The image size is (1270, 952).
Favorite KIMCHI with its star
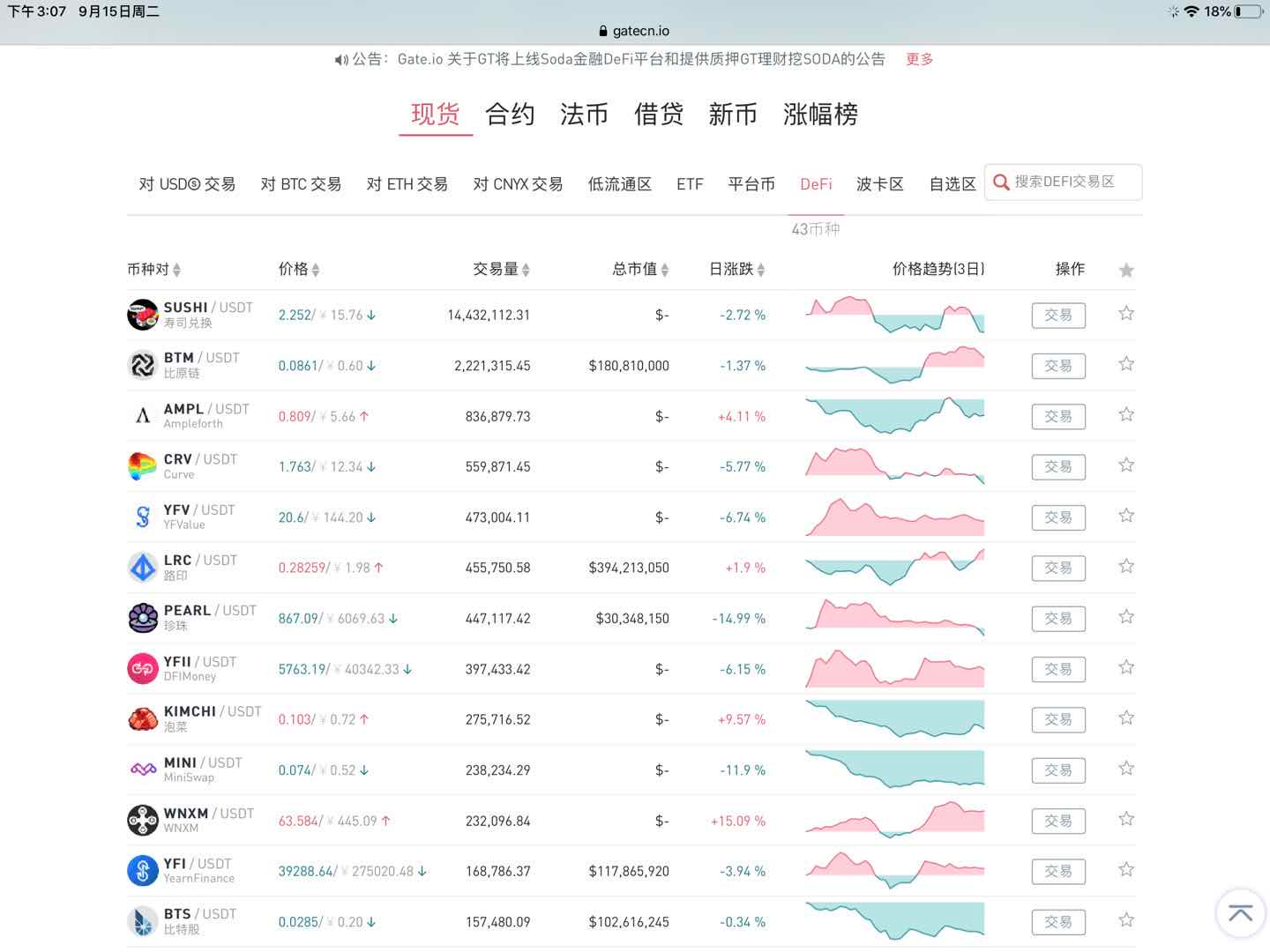(1126, 718)
